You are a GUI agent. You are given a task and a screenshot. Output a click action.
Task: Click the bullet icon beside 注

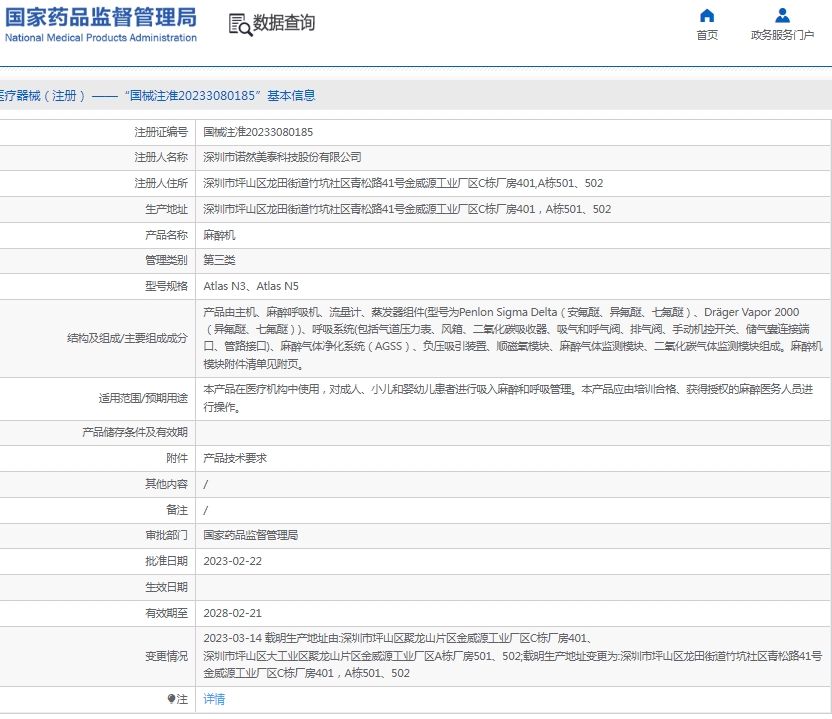click(171, 699)
